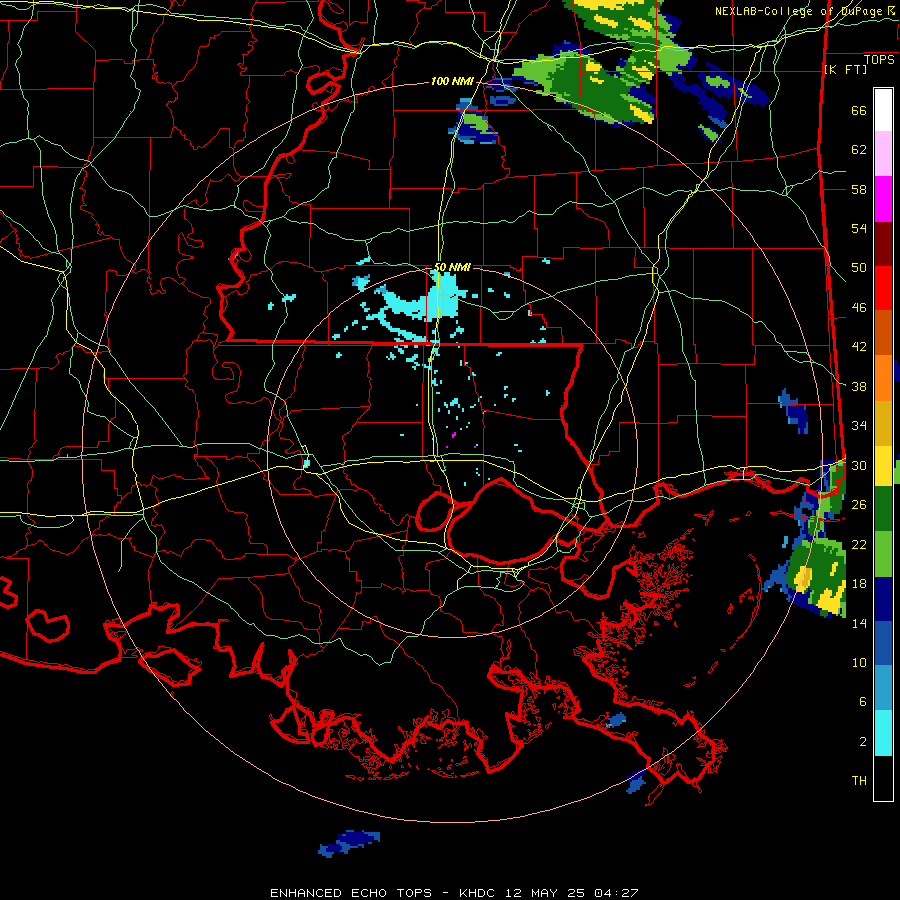
Task: Click the K FT units label
Action: (x=845, y=70)
